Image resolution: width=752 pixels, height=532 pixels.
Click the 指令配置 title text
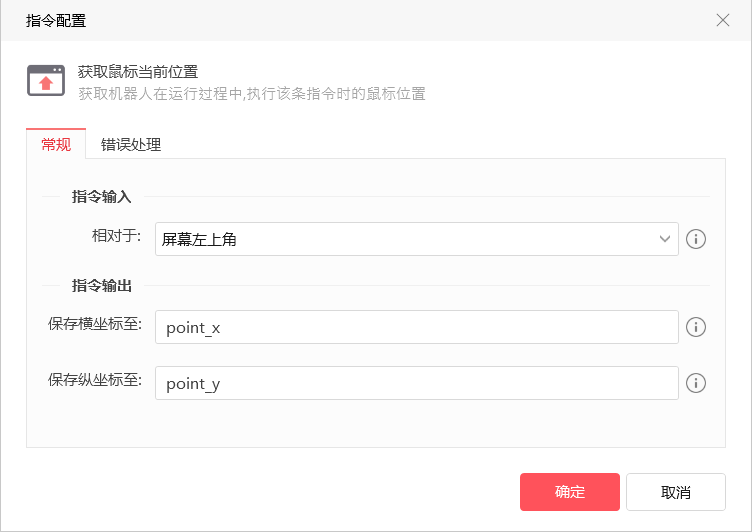coord(57,20)
